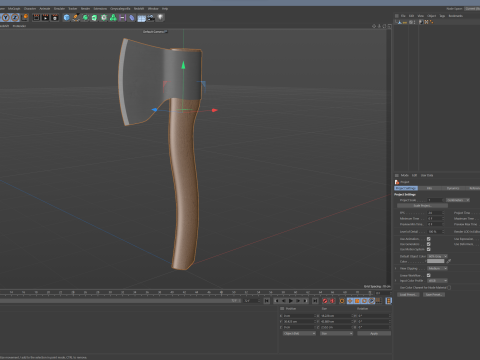Add a Light object icon

(161, 17)
